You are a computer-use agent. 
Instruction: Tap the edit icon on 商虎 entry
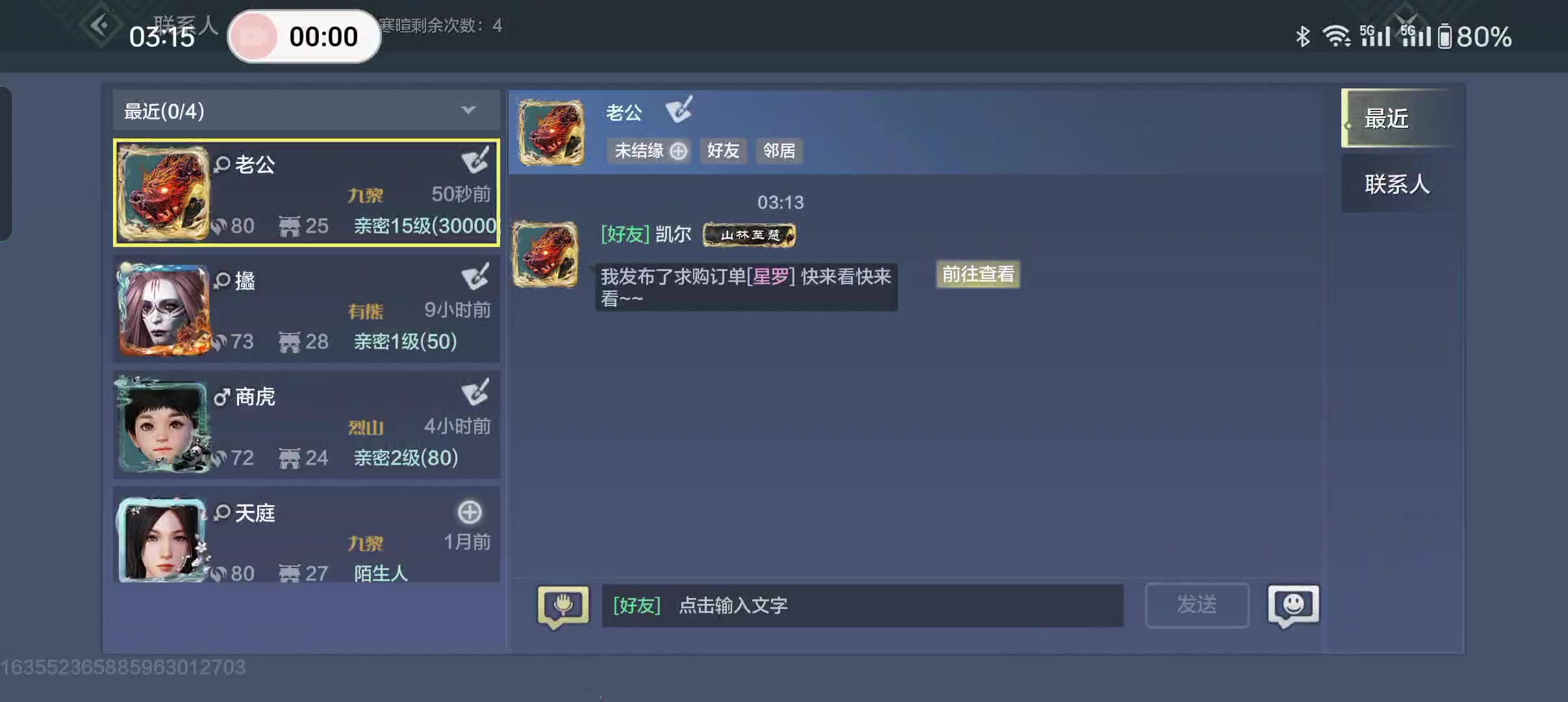pyautogui.click(x=475, y=392)
